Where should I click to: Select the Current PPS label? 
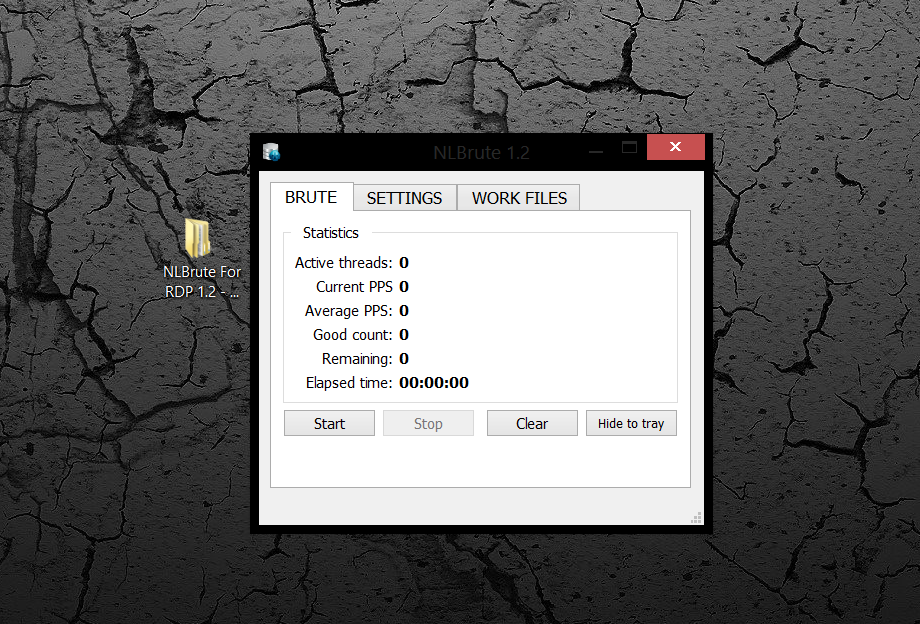(354, 287)
